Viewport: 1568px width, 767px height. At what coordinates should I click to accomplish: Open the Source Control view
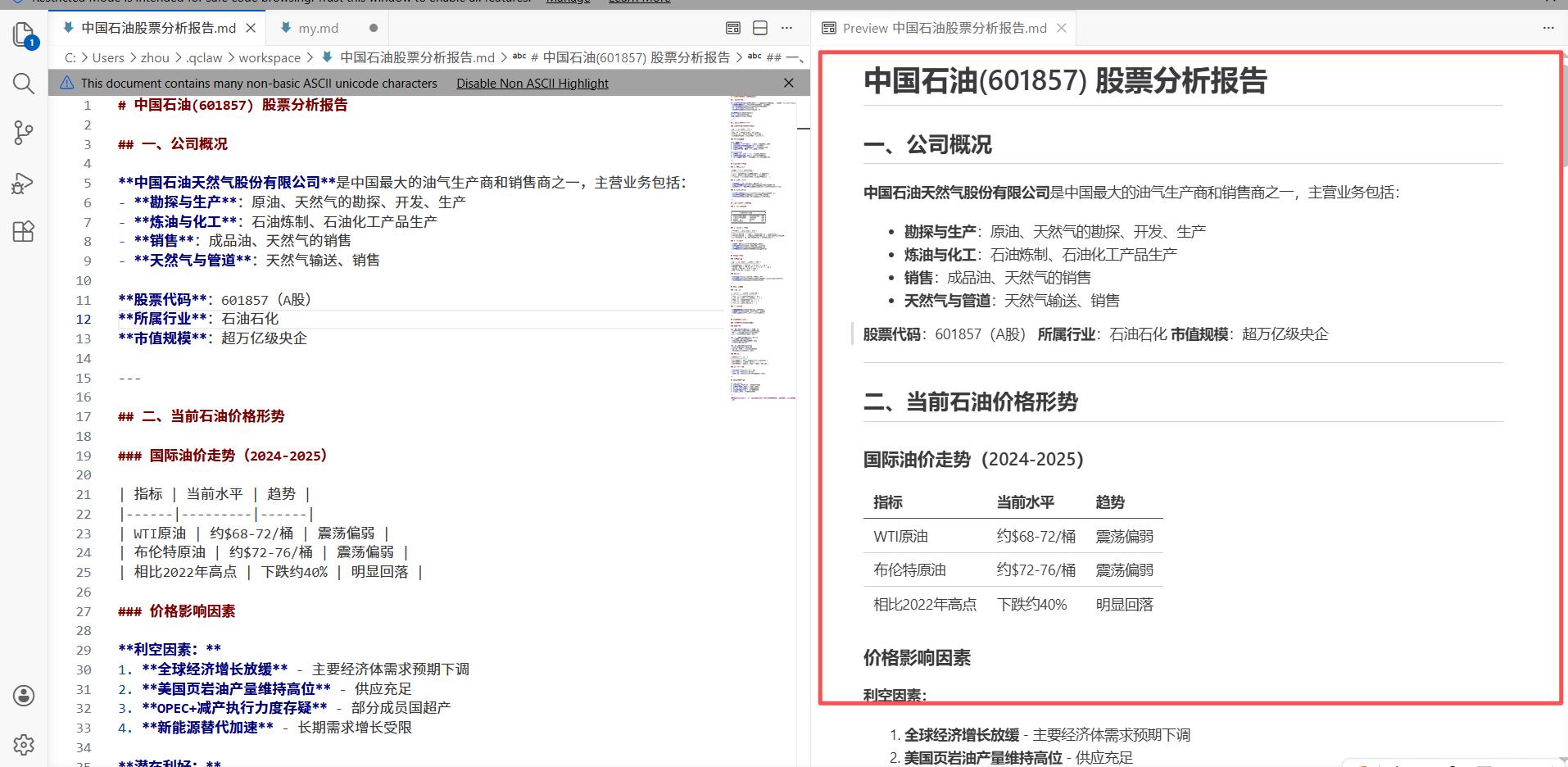click(24, 133)
